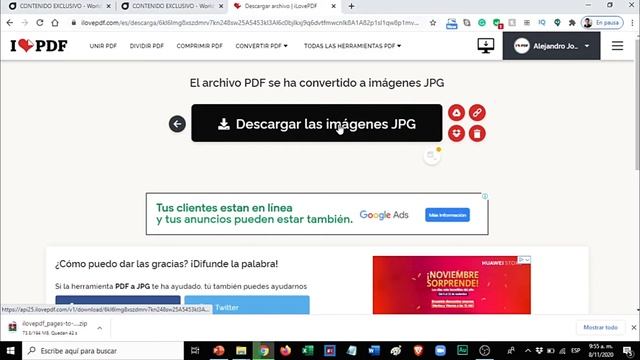Copy the share download link icon
Viewport: 640px width, 360px height.
tap(477, 113)
